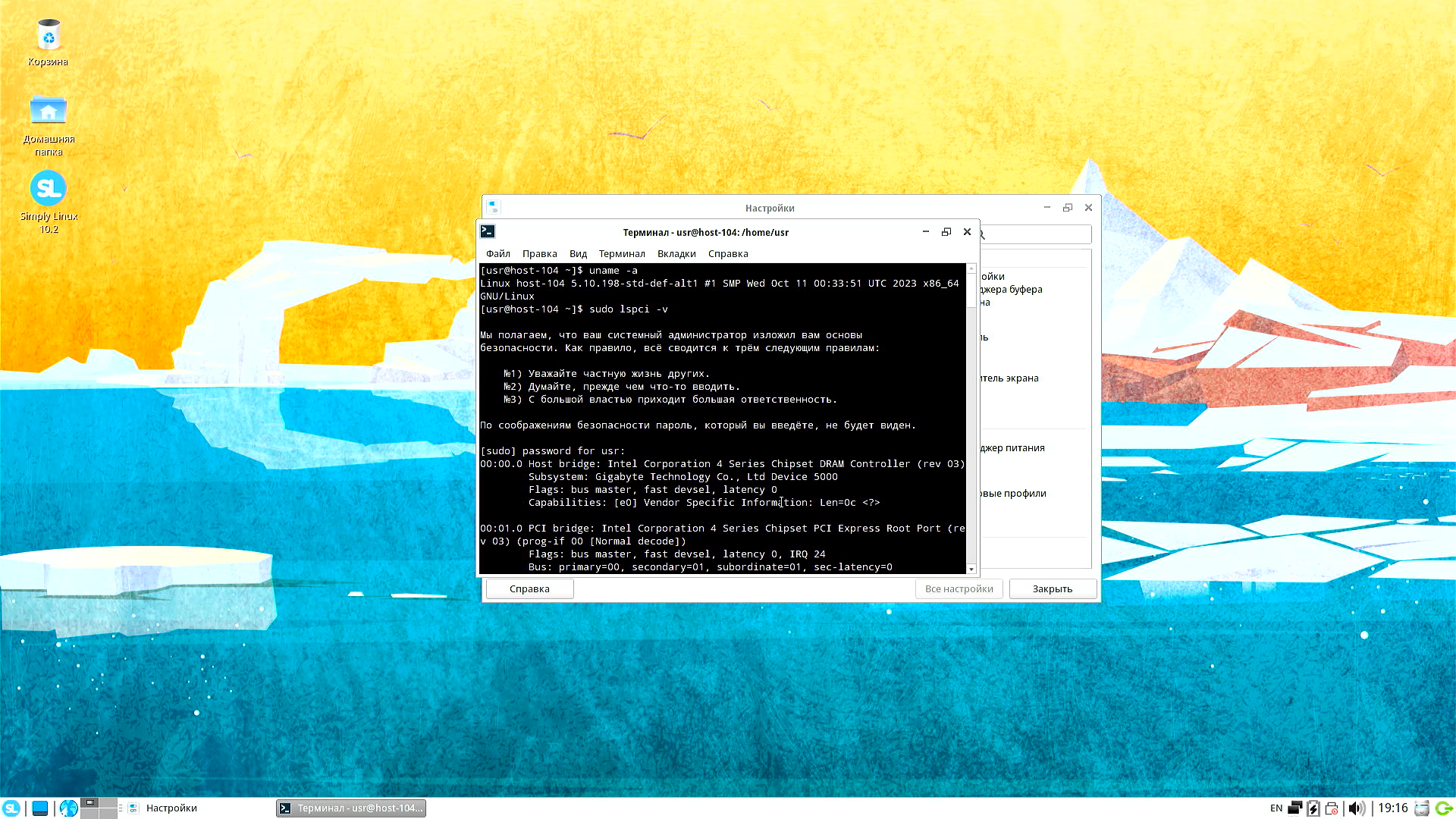This screenshot has width=1456, height=819.
Task: Click the show desktop panel icon
Action: [40, 808]
